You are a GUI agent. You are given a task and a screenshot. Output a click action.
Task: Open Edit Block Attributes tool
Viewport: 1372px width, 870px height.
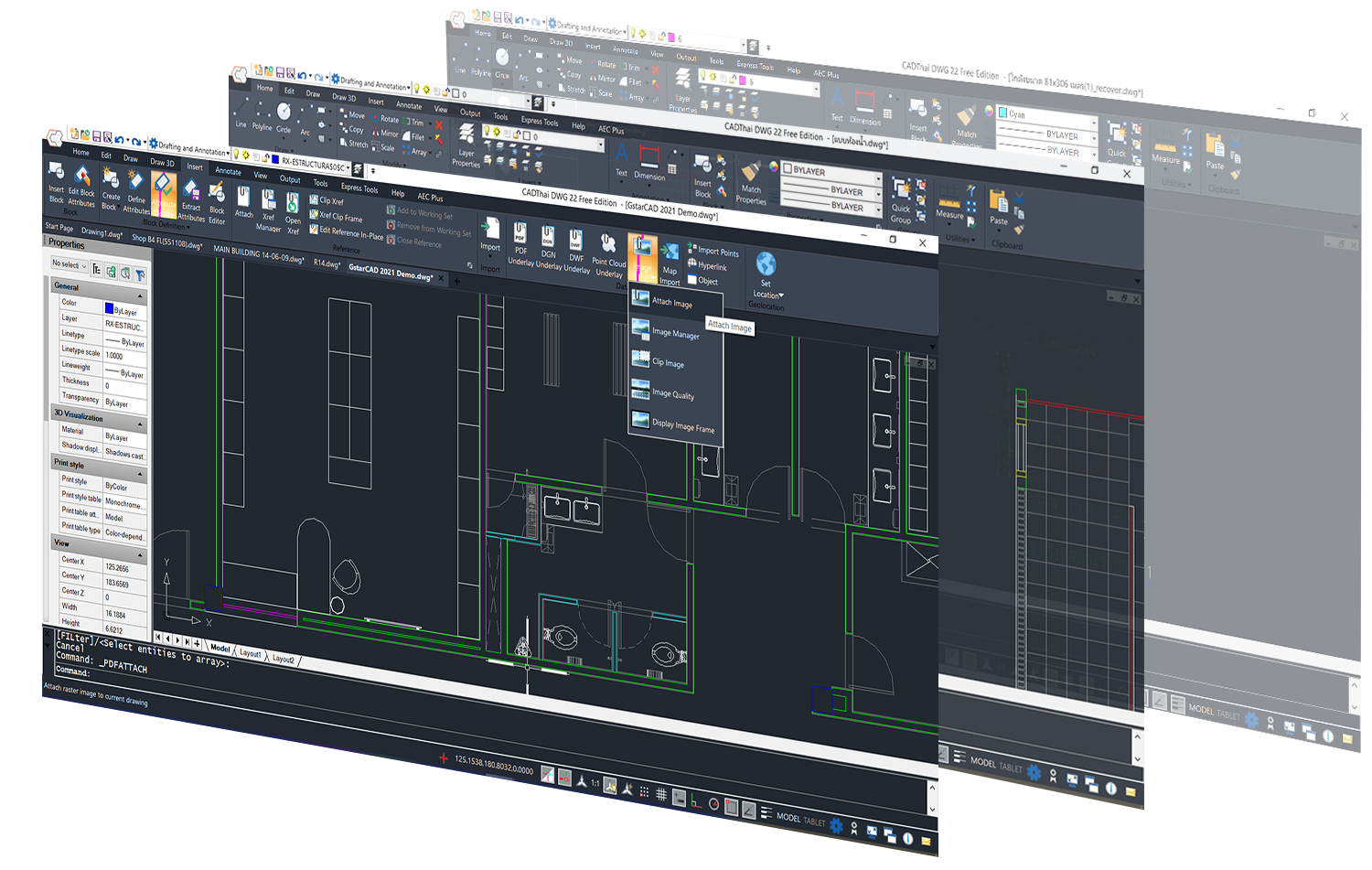point(81,185)
